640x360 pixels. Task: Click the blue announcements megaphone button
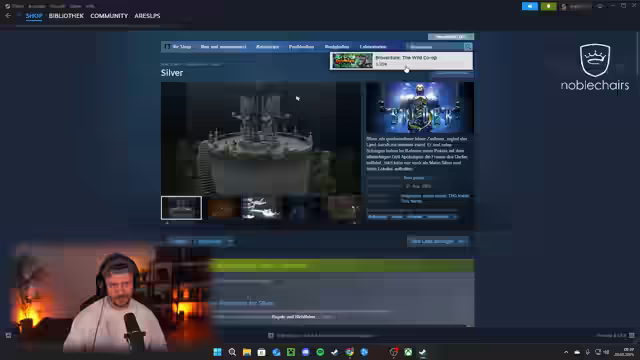[530, 6]
